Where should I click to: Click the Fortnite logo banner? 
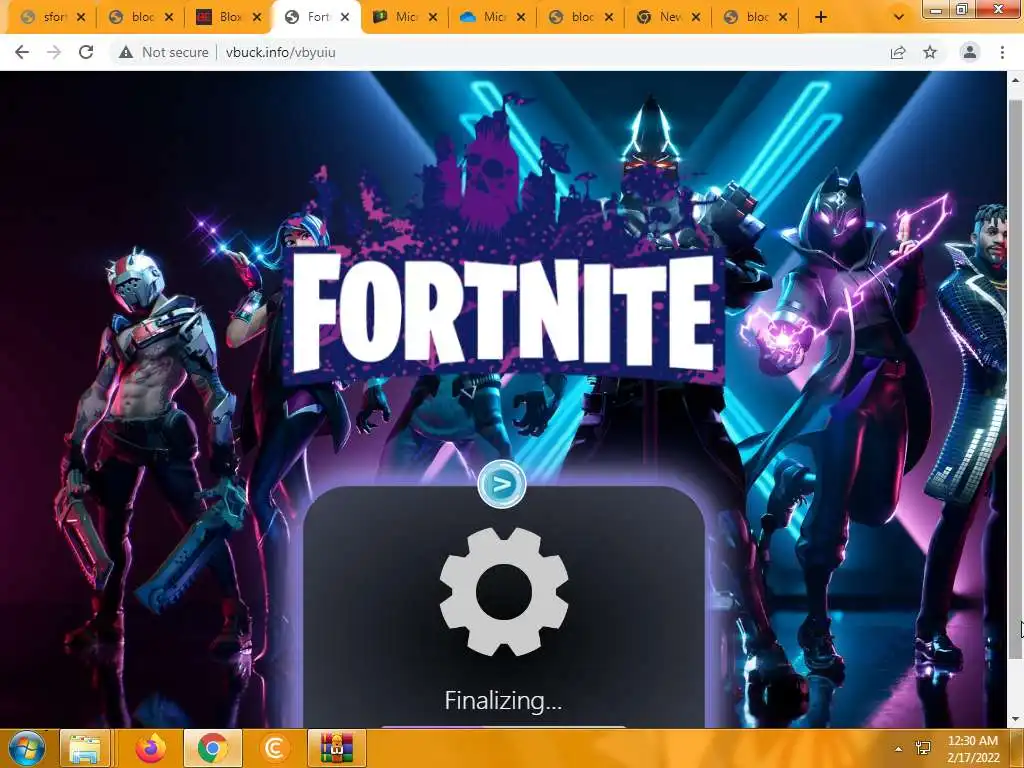point(504,315)
